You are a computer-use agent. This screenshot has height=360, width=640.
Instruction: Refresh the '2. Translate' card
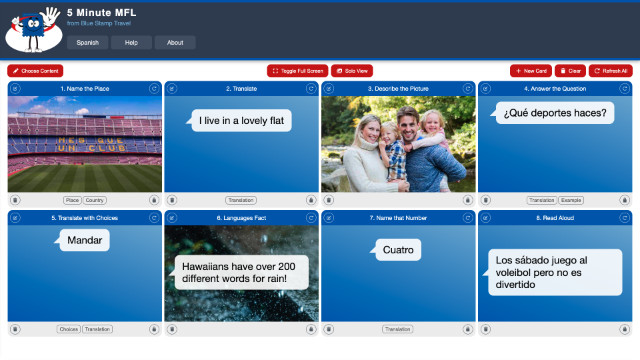point(311,89)
